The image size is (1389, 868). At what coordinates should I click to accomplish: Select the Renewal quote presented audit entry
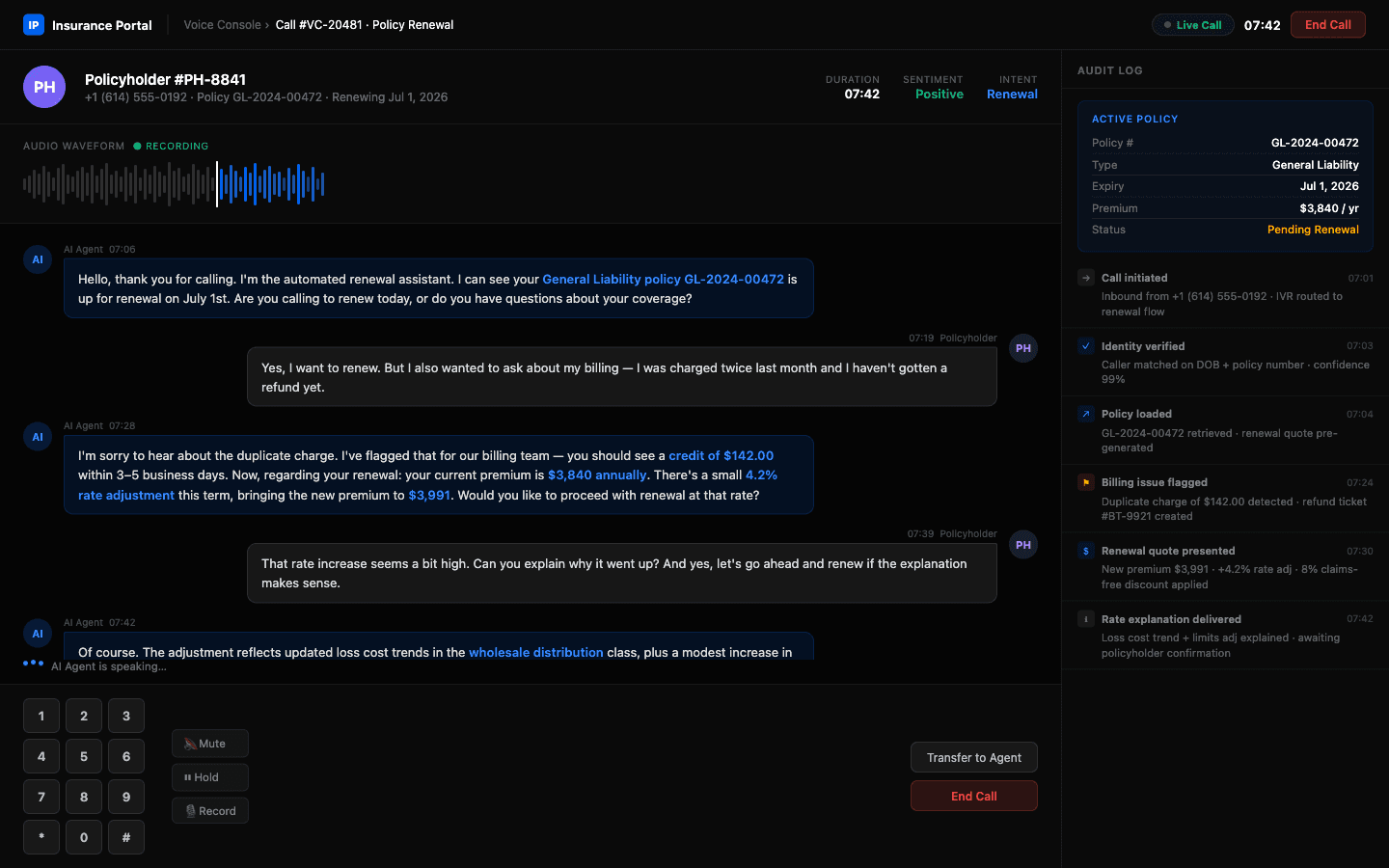click(1225, 567)
